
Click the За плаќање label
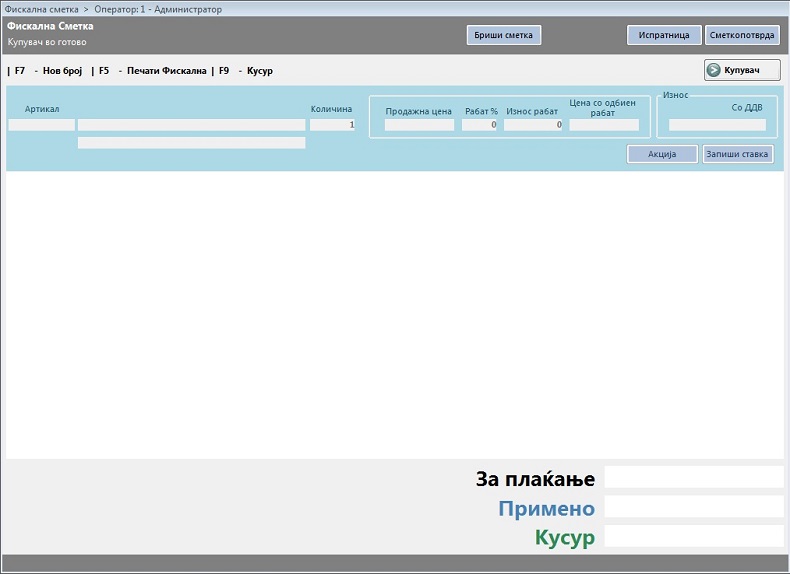tap(535, 479)
